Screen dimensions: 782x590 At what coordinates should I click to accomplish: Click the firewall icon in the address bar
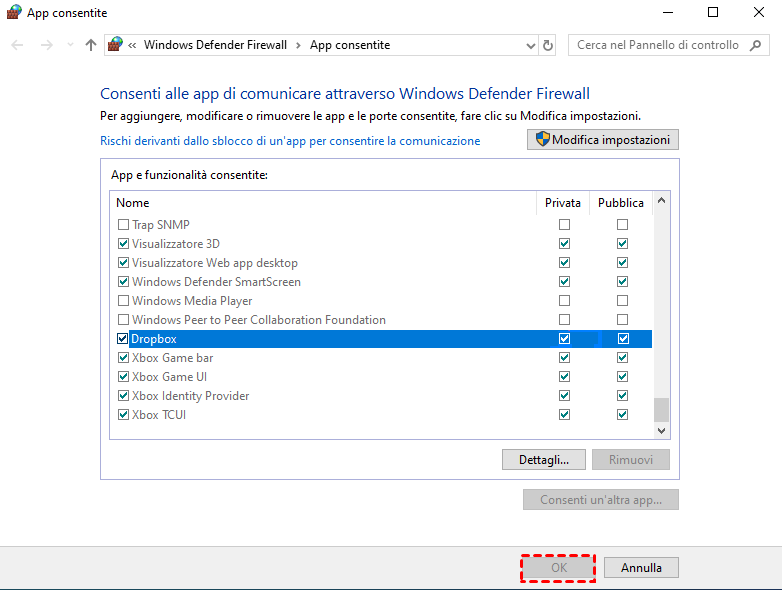pyautogui.click(x=116, y=45)
